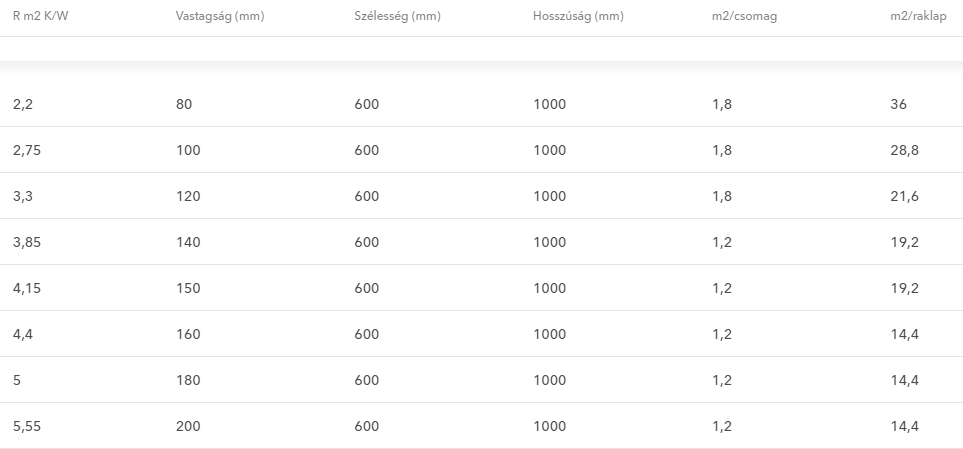Click the 'm2/raklap' column header

click(918, 17)
